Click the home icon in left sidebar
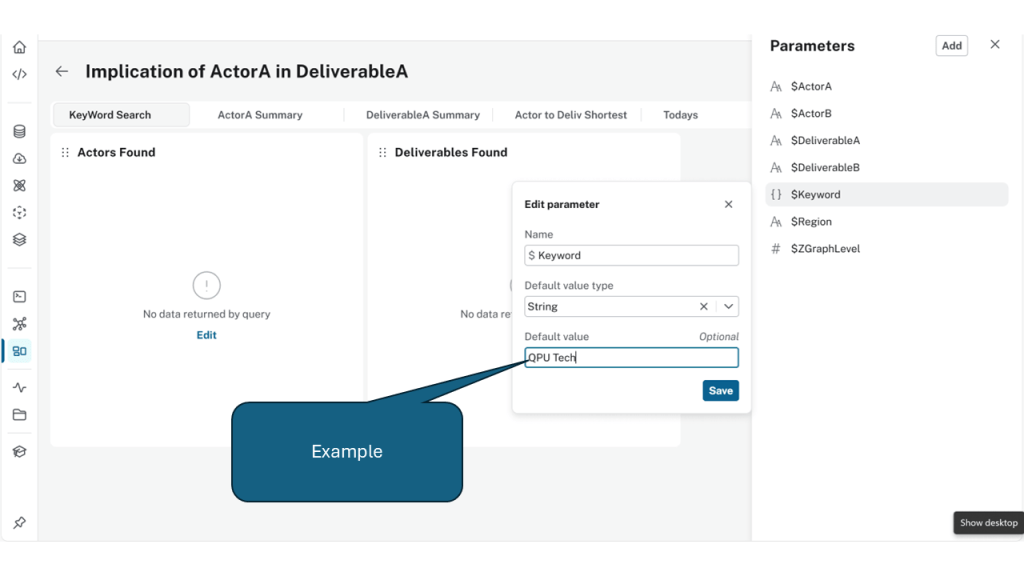The image size is (1024, 576). coord(19,47)
